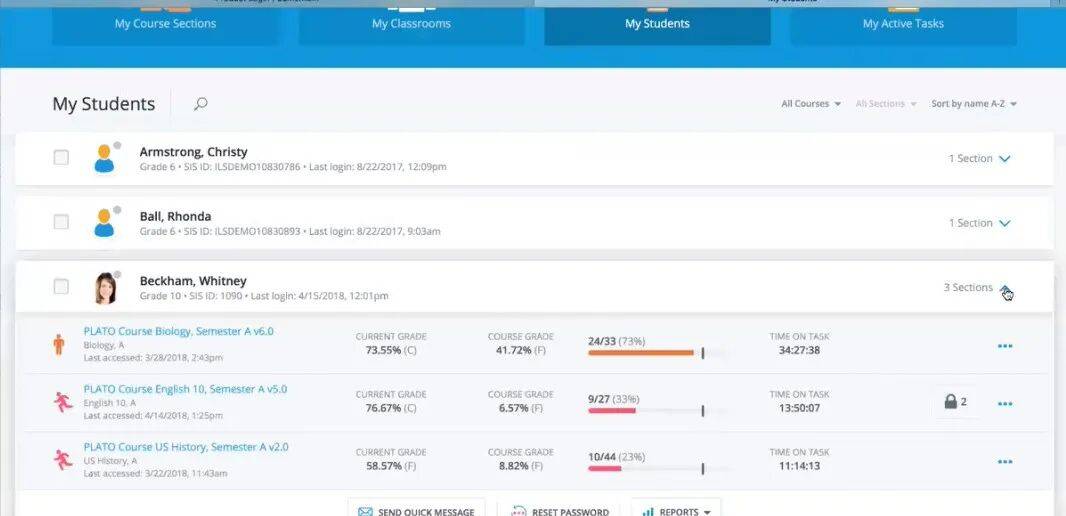1066x516 pixels.
Task: Expand Armstrong, Christy's 1 Section chevron
Action: pyautogui.click(x=1004, y=158)
